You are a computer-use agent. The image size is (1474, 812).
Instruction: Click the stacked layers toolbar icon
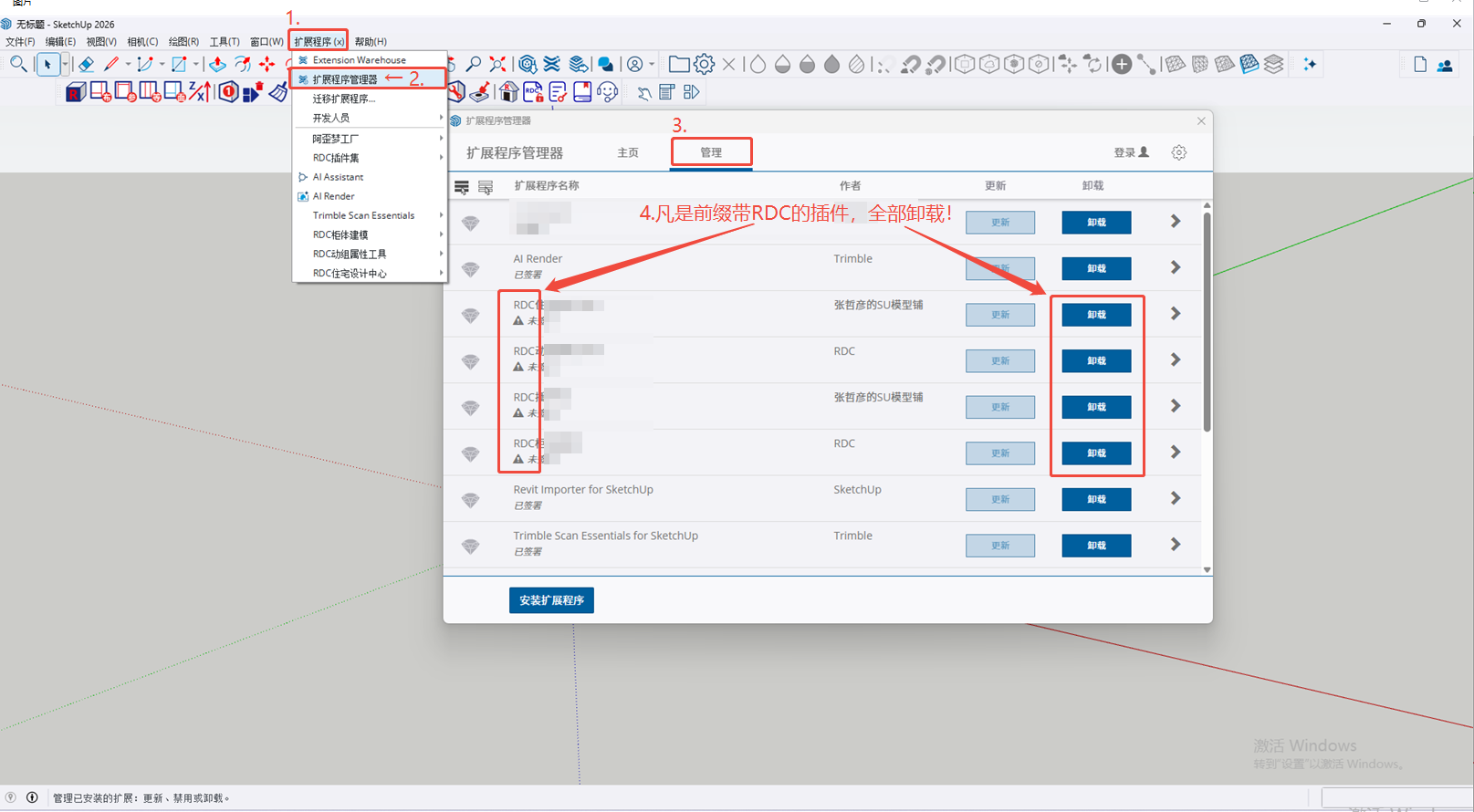[1274, 64]
